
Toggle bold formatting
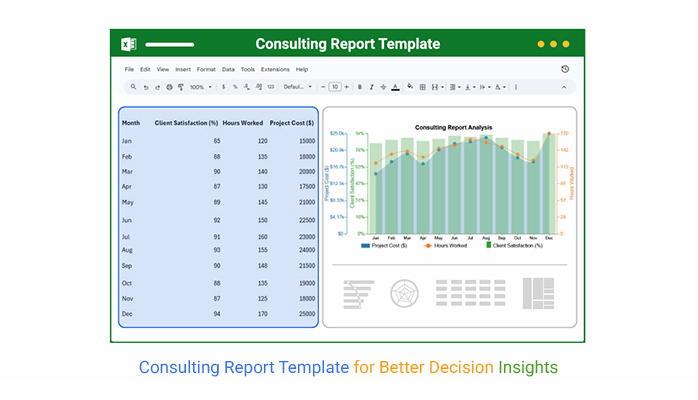360,87
